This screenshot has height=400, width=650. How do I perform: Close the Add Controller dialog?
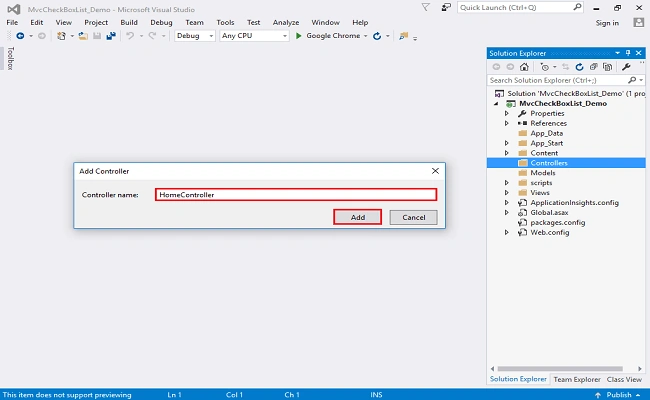(x=435, y=171)
